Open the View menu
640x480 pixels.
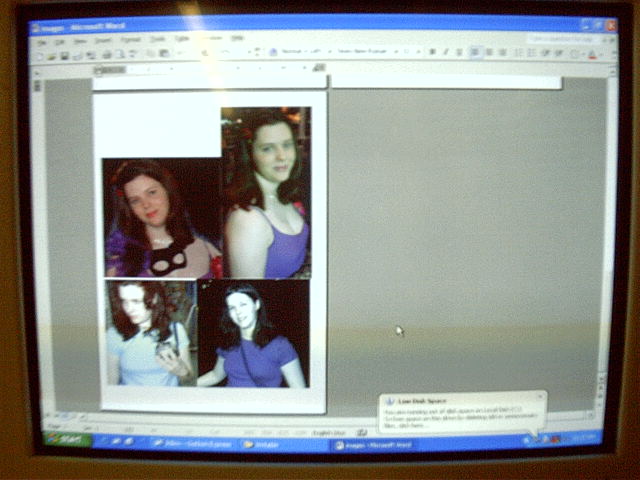(x=80, y=42)
